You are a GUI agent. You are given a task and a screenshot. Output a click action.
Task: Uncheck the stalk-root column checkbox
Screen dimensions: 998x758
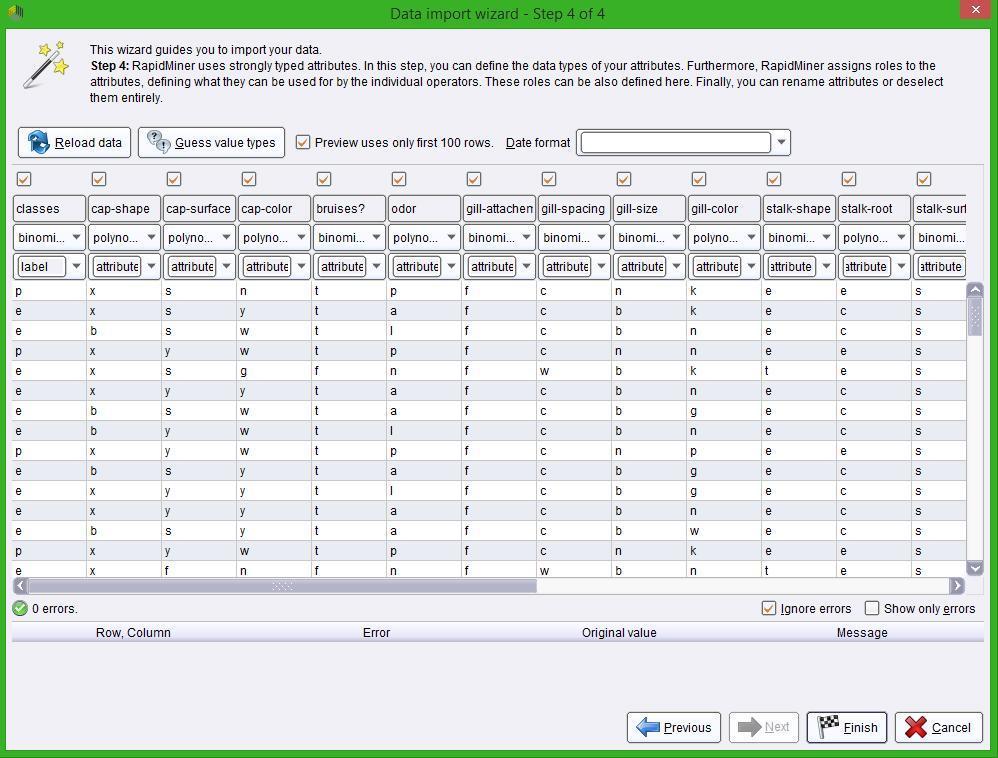[x=849, y=179]
